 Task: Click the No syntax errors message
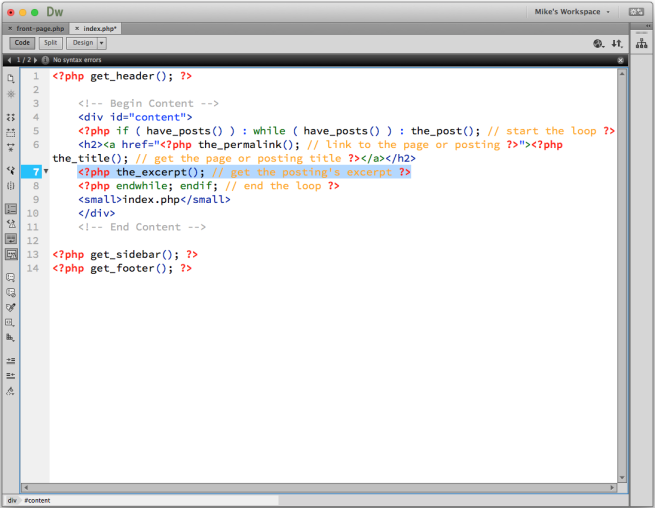pyautogui.click(x=77, y=60)
